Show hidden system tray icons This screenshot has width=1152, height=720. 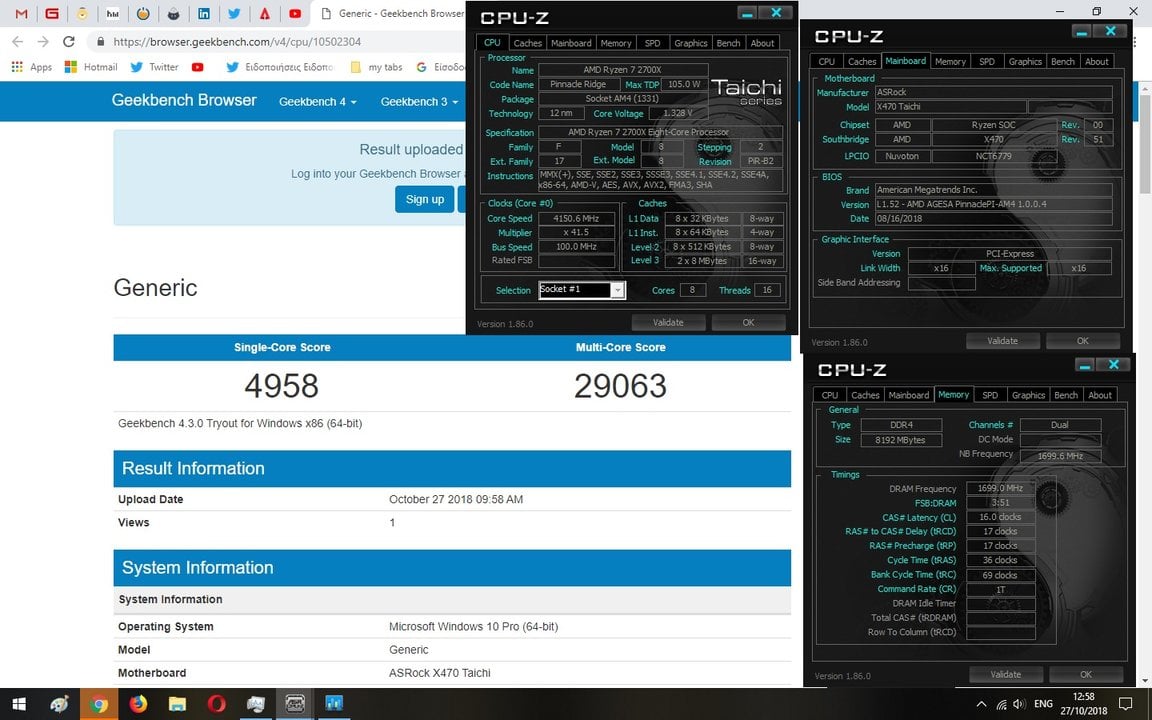[x=981, y=704]
